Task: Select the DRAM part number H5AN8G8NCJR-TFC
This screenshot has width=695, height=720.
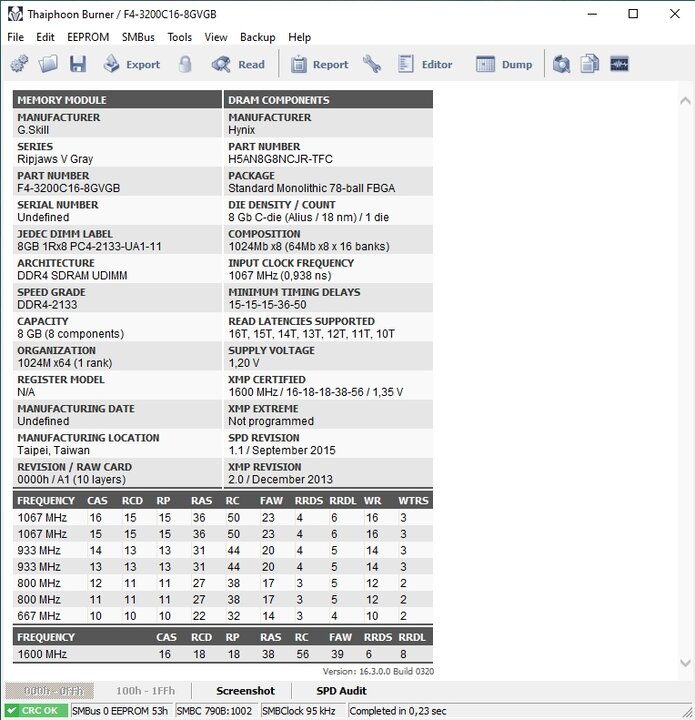Action: tap(280, 159)
